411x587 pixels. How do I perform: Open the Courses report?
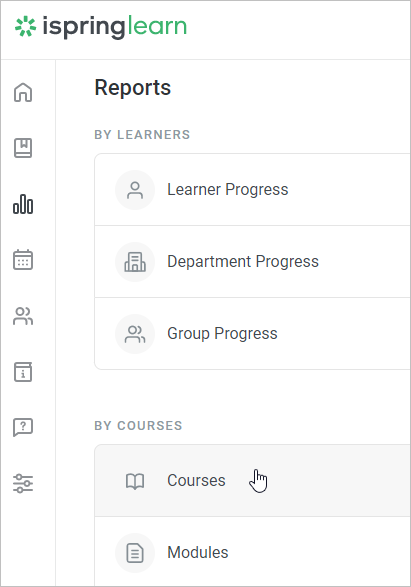pos(253,481)
